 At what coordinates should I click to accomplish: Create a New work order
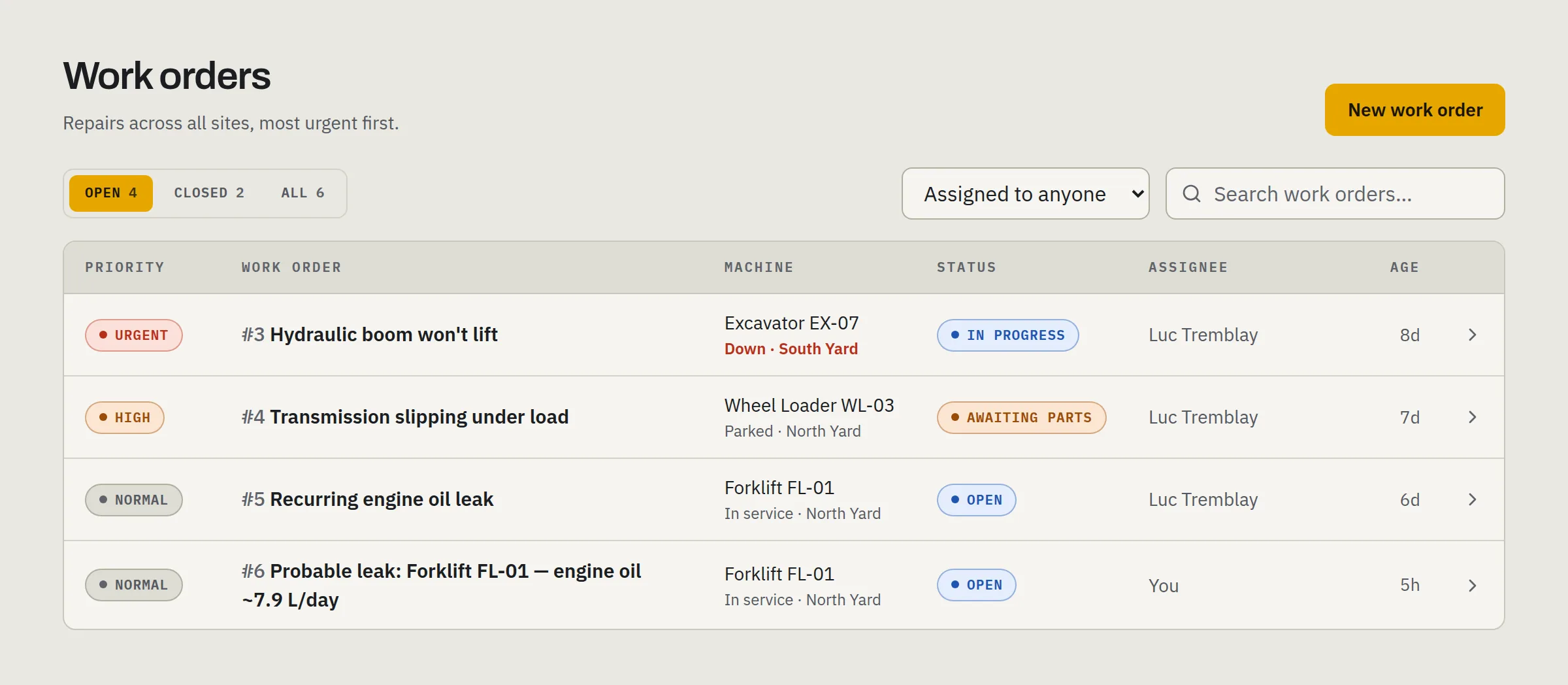[x=1414, y=110]
